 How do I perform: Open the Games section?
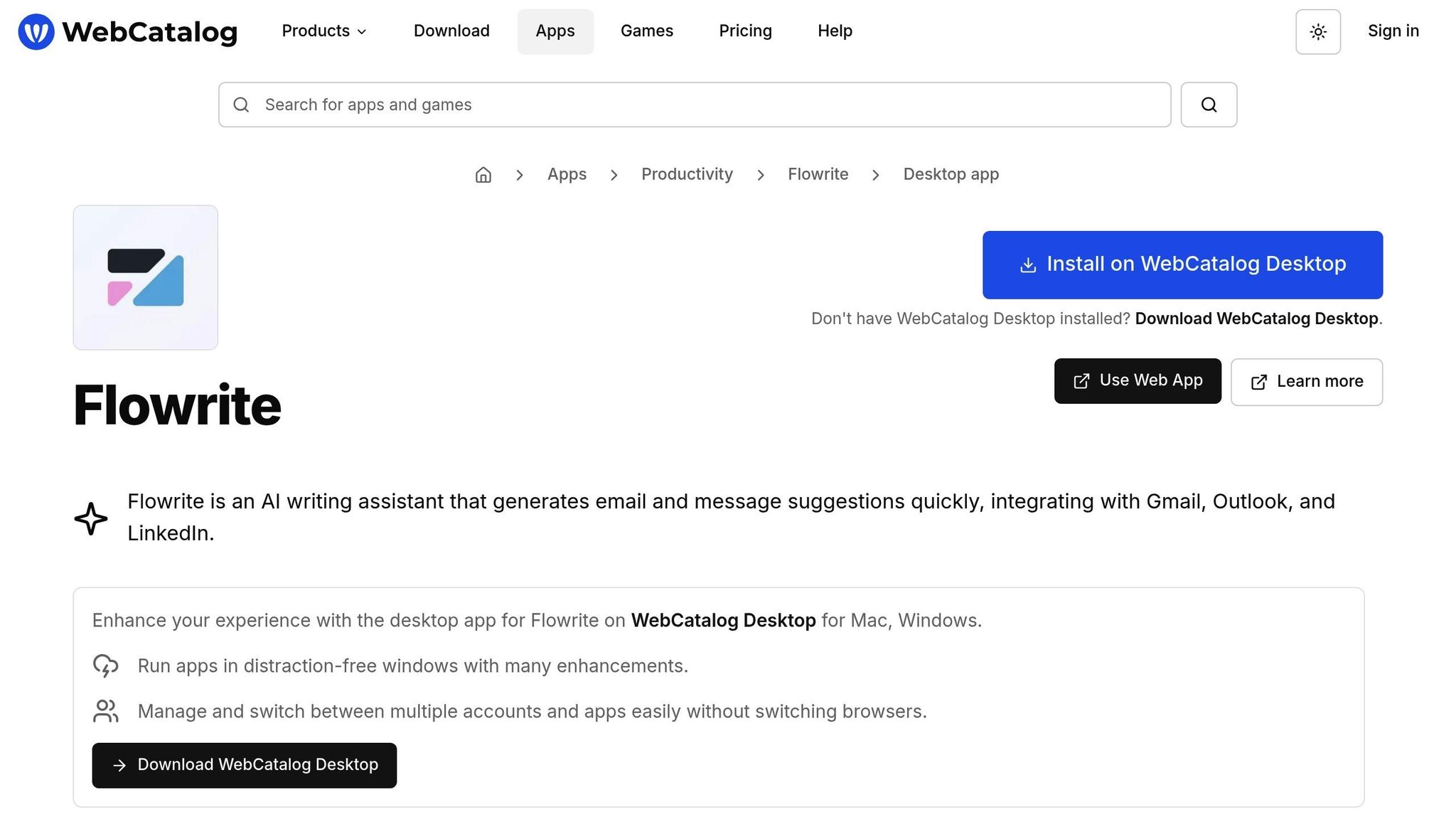[x=646, y=31]
